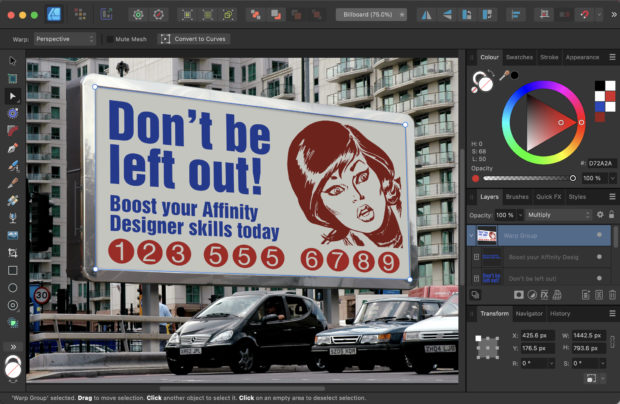Switch to the Designer Persona
Image resolution: width=620 pixels, height=404 pixels.
pyautogui.click(x=54, y=15)
